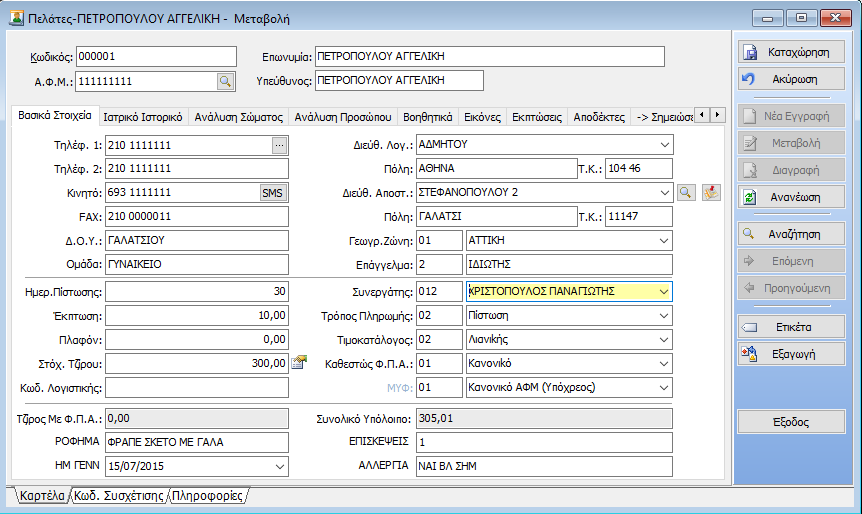Image resolution: width=862 pixels, height=514 pixels.
Task: Open the ΗΜ ΓΕΝΝ date dropdown
Action: point(280,467)
